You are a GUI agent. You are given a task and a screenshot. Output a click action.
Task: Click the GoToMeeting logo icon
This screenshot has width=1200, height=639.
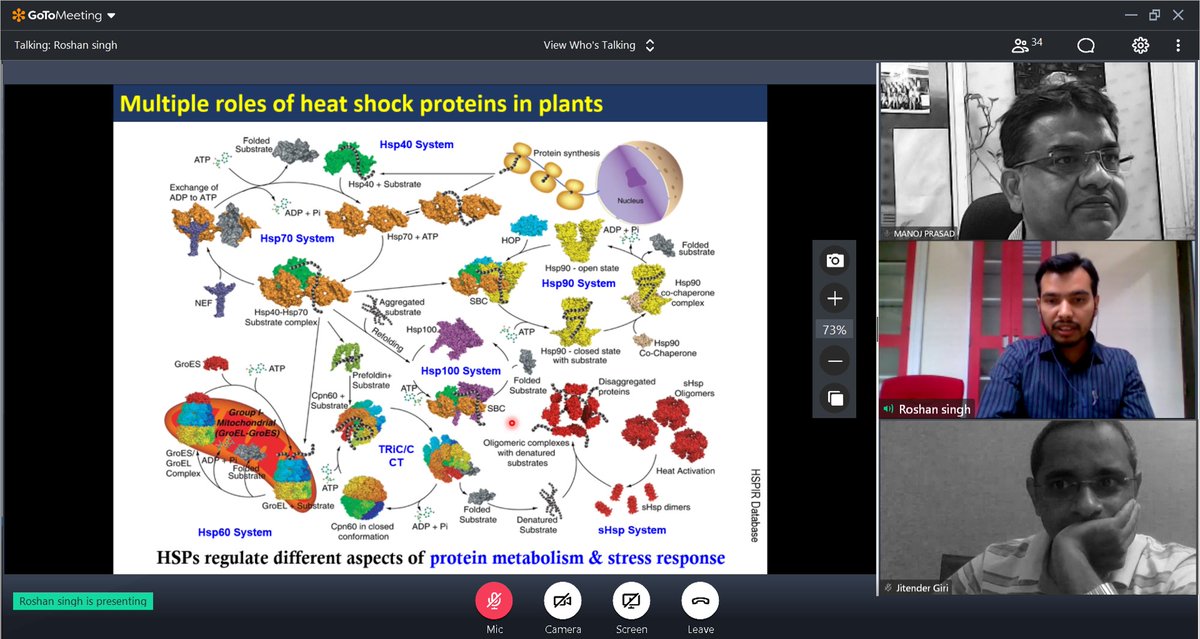click(18, 15)
